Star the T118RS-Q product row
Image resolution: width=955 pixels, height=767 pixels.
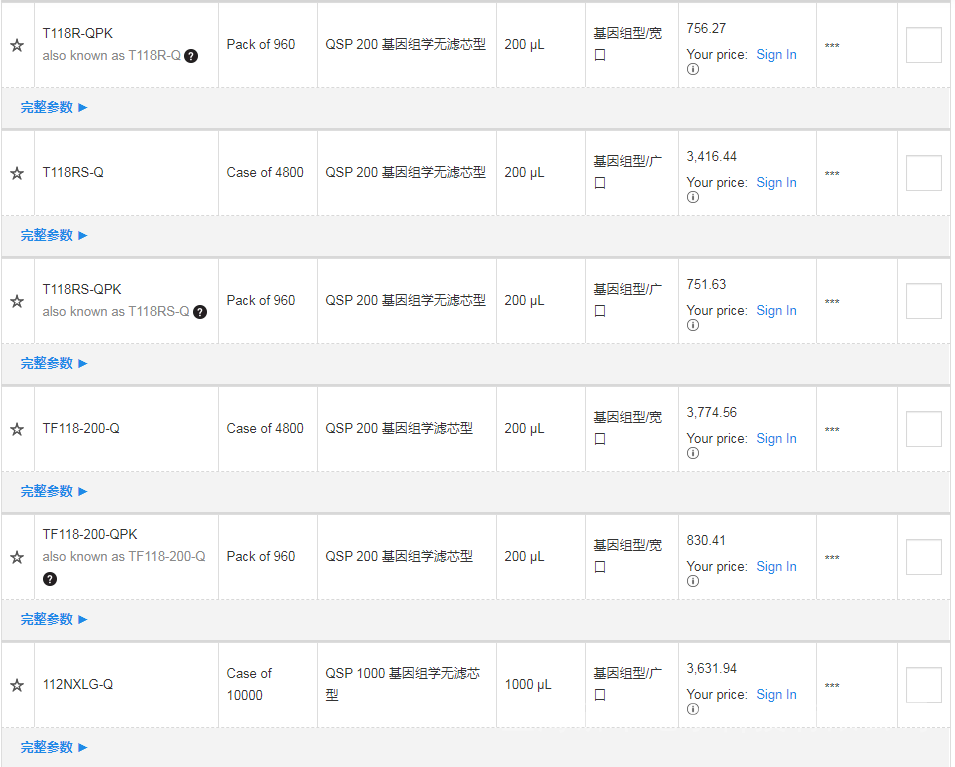(17, 173)
